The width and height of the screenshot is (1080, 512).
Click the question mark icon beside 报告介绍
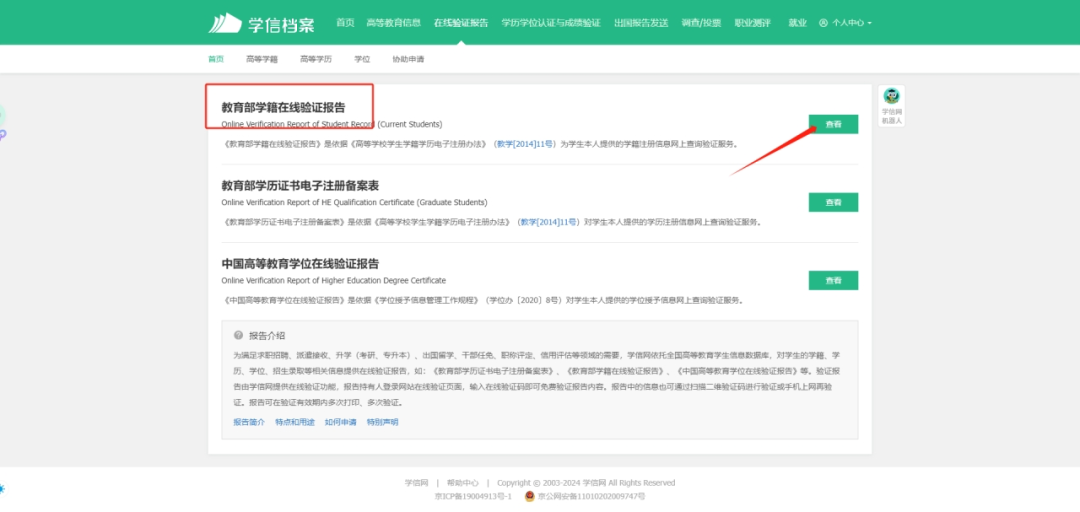[238, 336]
